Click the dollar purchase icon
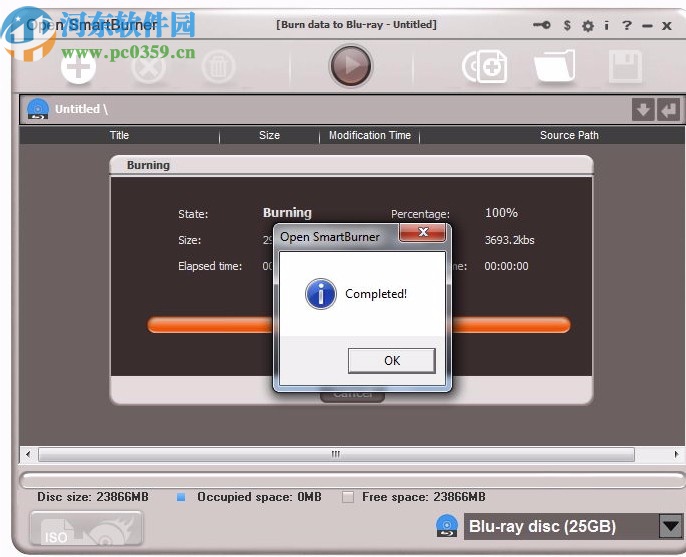686x557 pixels. [x=567, y=25]
